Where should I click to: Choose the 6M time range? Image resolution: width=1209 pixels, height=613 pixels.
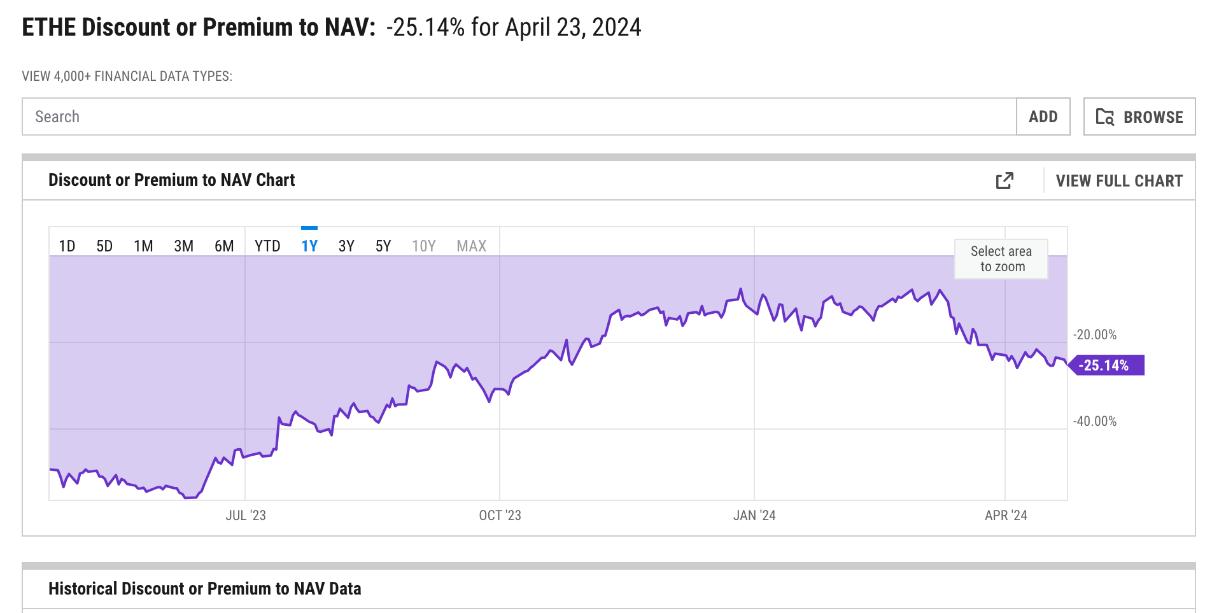(223, 245)
